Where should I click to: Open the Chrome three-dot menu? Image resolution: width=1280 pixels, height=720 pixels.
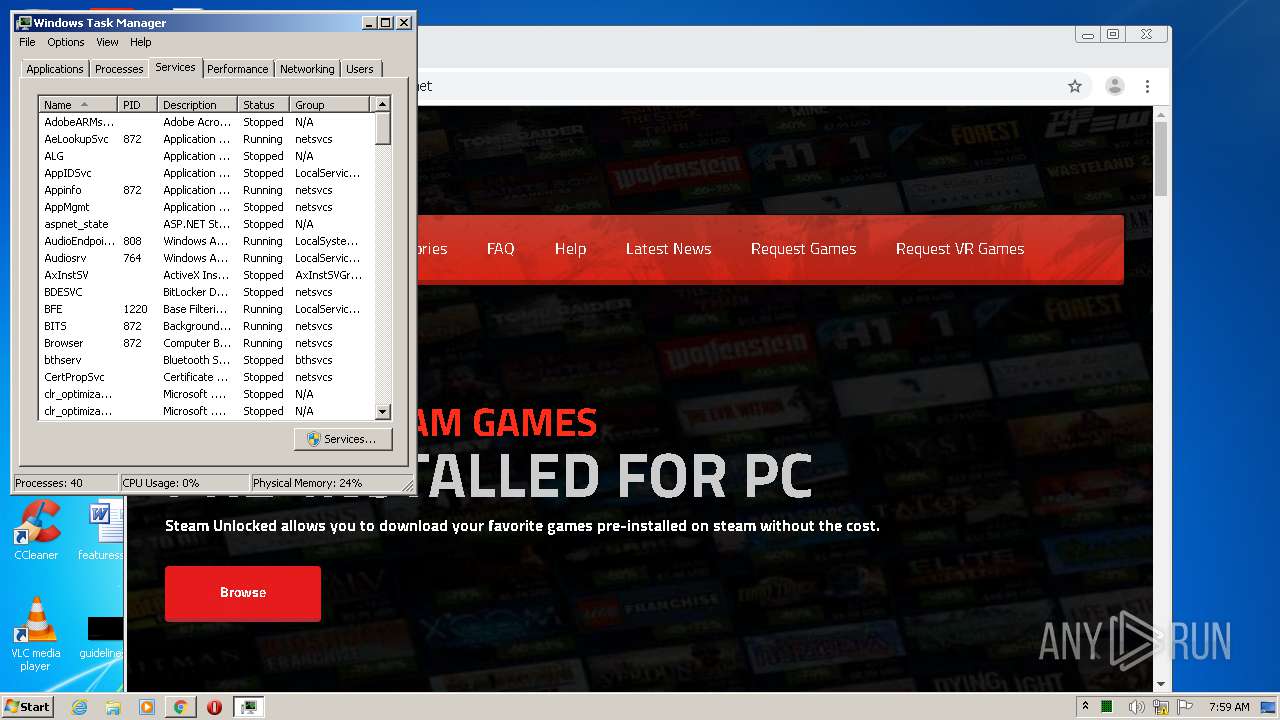pos(1148,86)
